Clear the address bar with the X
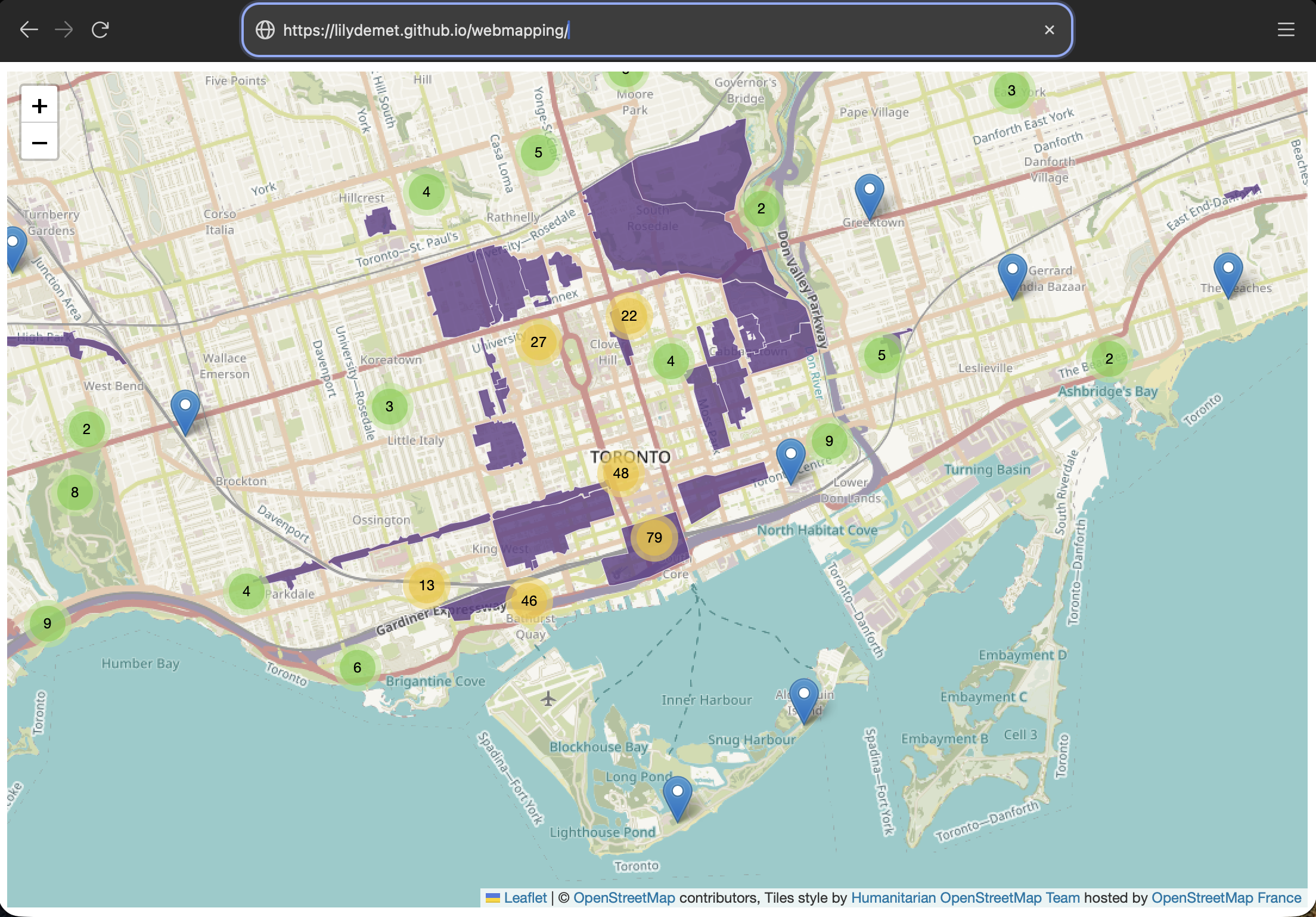This screenshot has width=1316, height=917. [x=1049, y=30]
